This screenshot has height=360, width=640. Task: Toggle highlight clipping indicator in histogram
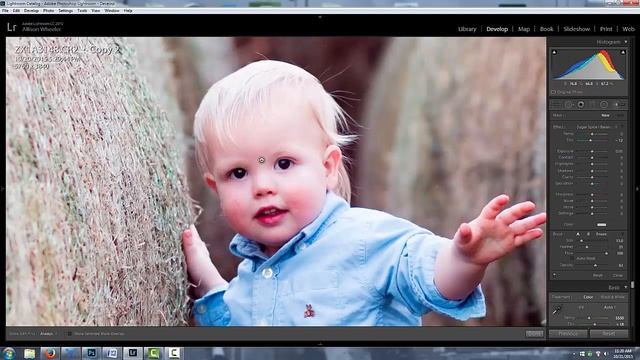pyautogui.click(x=623, y=52)
